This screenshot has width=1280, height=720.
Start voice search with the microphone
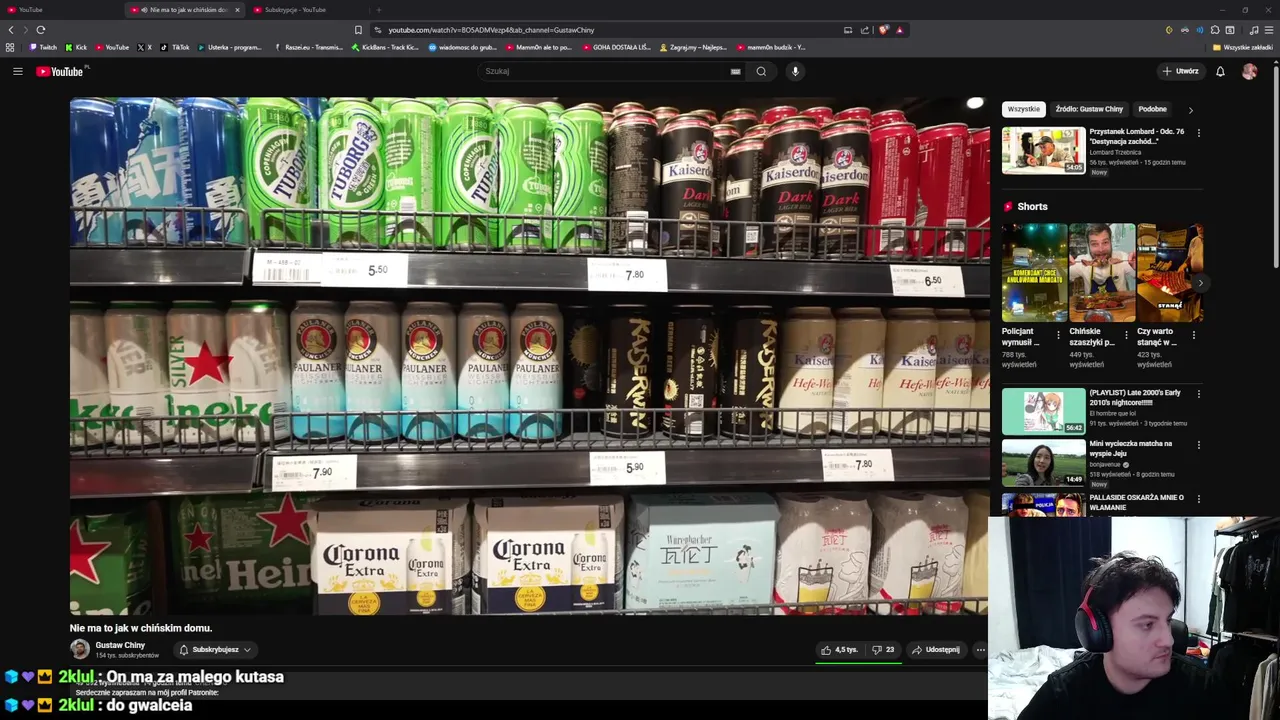[795, 71]
